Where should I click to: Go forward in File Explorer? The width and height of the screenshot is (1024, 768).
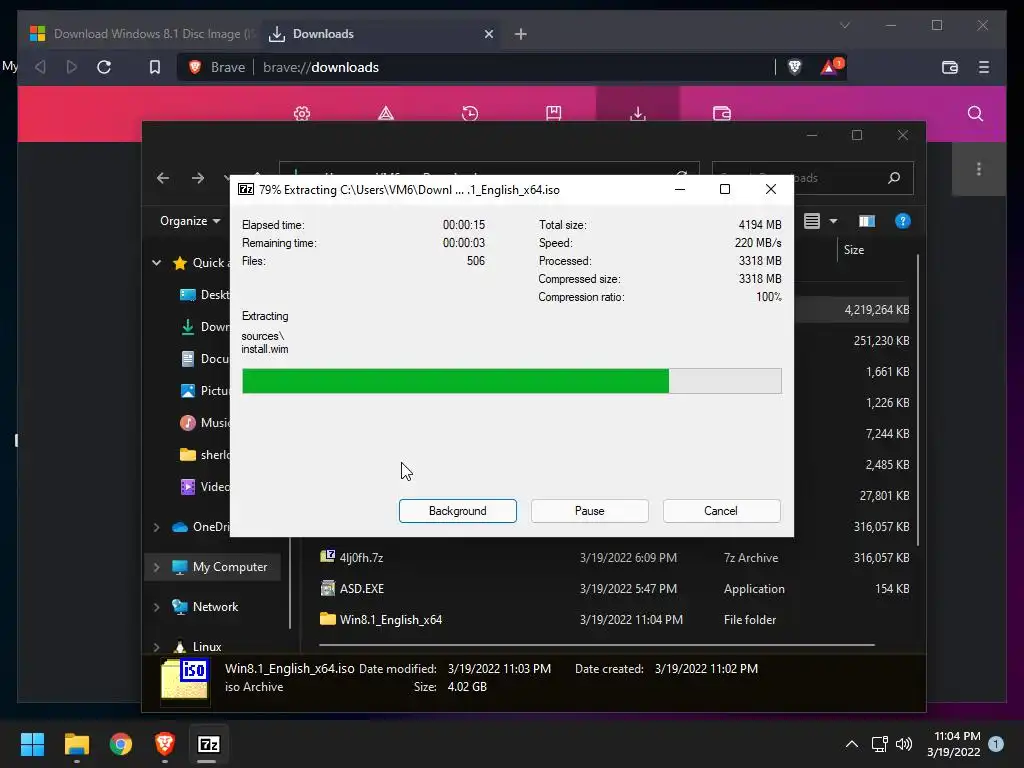click(198, 178)
